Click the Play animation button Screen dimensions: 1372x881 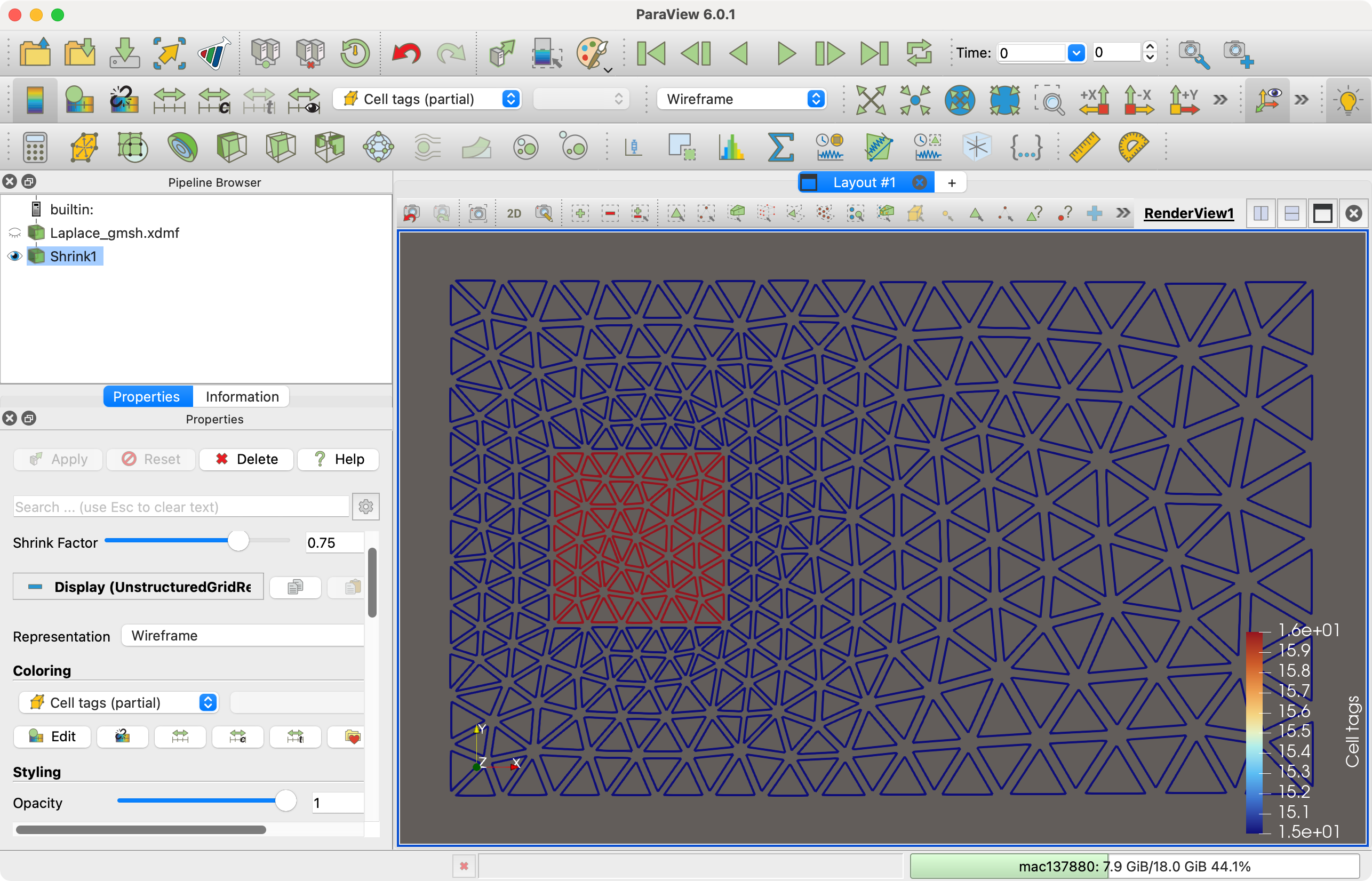(x=786, y=53)
